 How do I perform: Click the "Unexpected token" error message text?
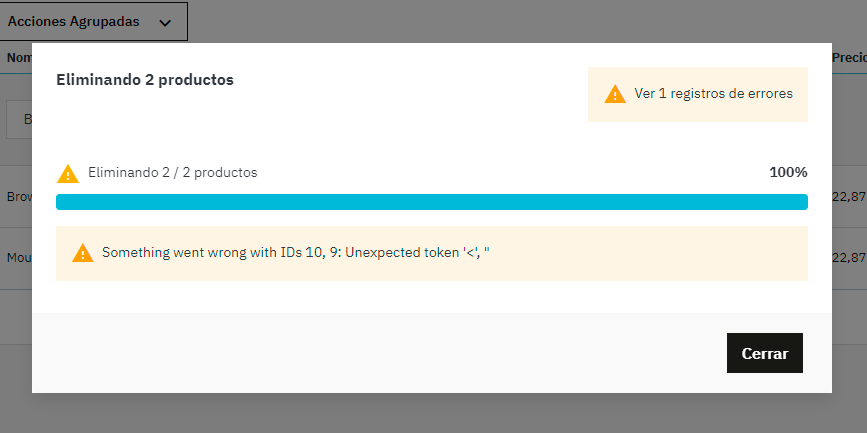point(295,253)
